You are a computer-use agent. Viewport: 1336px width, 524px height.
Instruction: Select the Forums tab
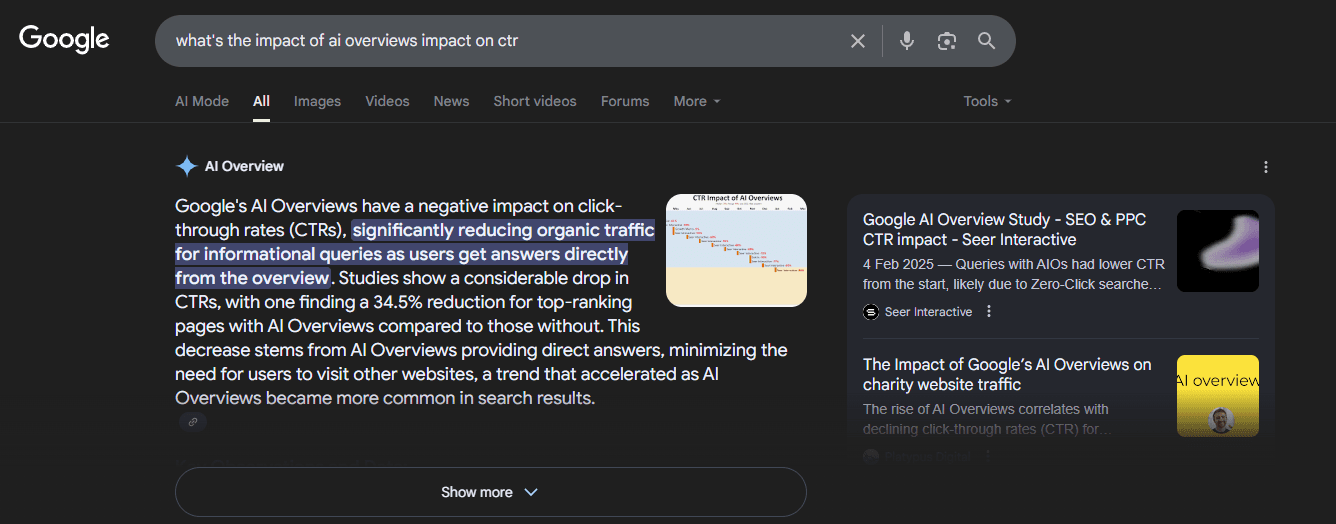(x=625, y=101)
